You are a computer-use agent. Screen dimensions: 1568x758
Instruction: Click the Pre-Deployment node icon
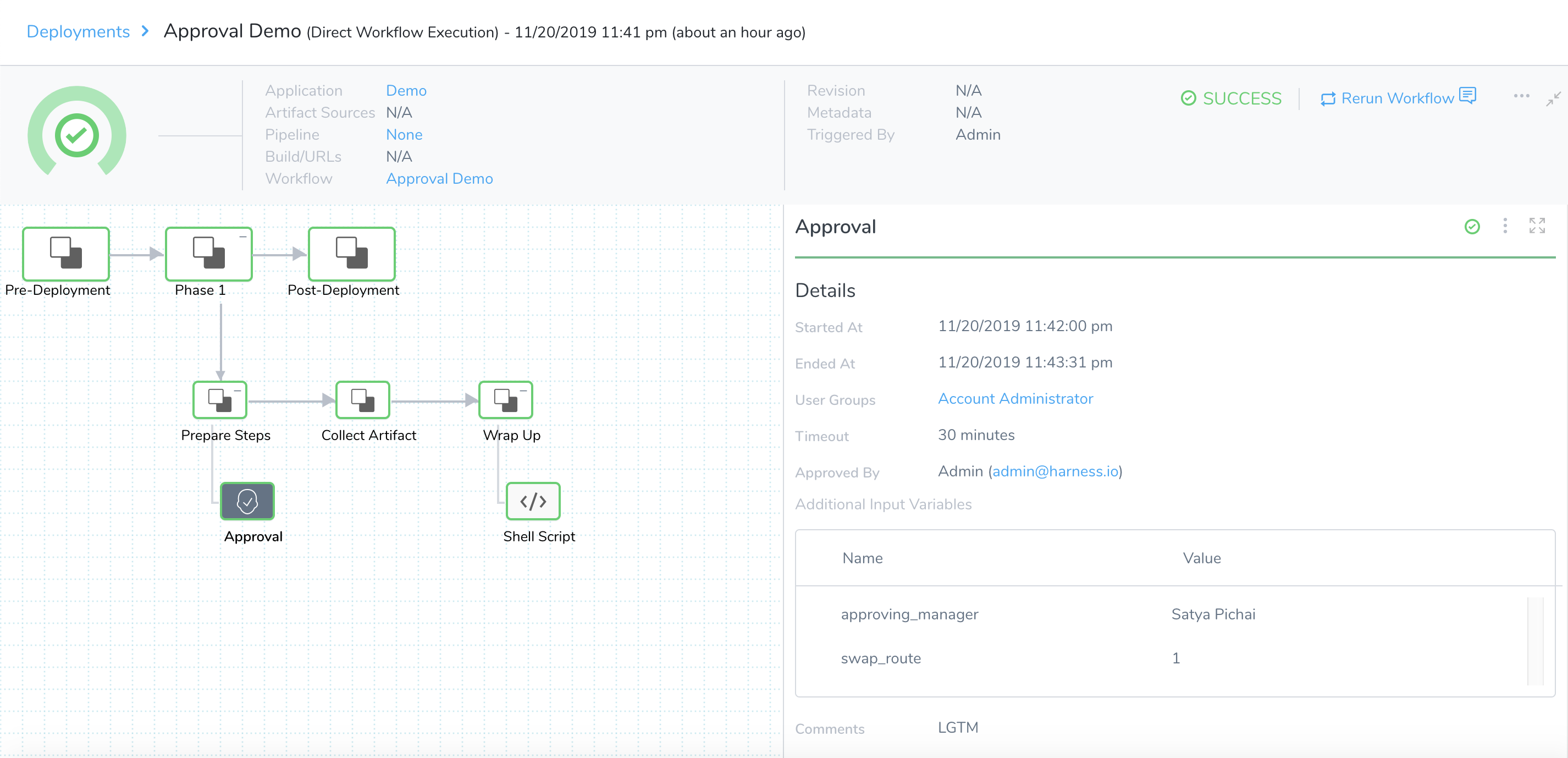(66, 253)
